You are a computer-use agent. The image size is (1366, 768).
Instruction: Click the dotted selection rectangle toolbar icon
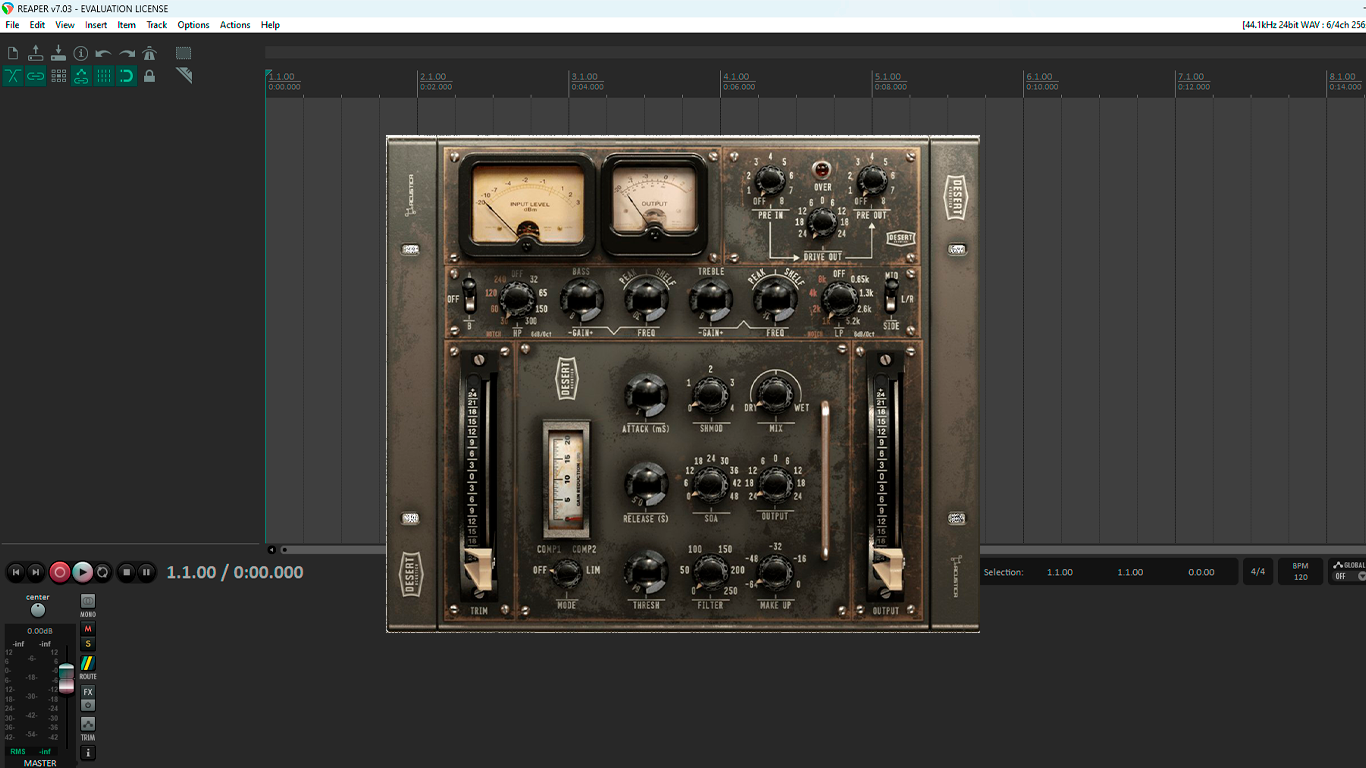point(184,53)
